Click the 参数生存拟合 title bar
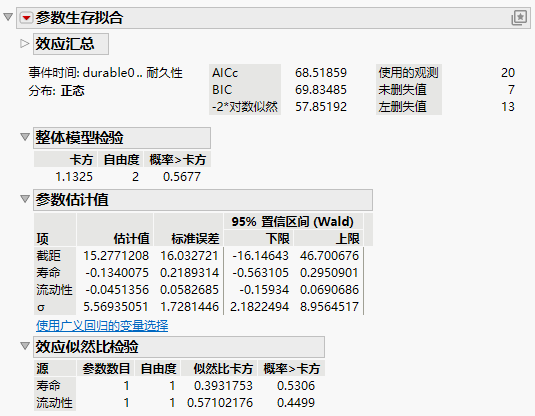Viewport: 535px width, 416px height. pos(273,18)
